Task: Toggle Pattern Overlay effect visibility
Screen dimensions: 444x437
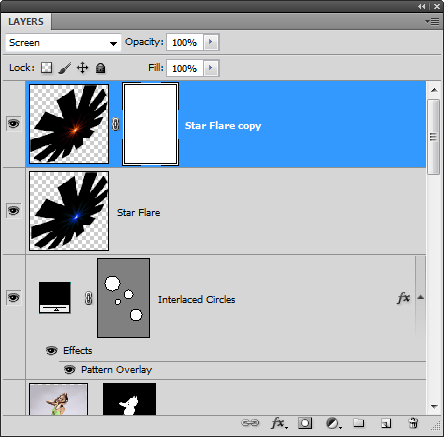Action: tap(69, 370)
